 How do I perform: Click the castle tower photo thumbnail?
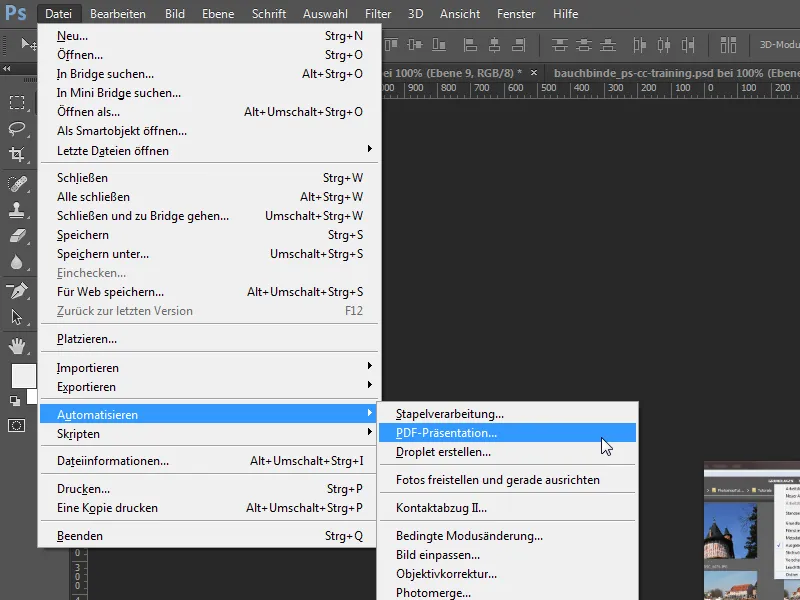(x=730, y=533)
